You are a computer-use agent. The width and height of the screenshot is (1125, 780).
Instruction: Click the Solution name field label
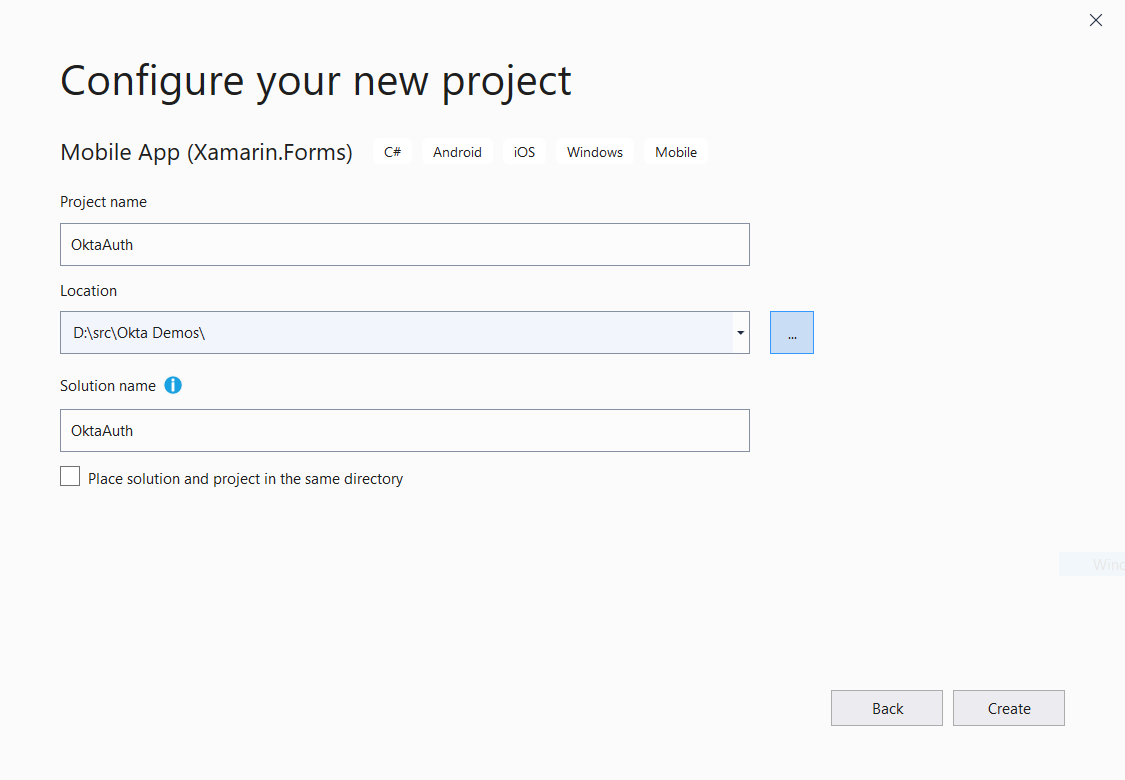tap(108, 386)
